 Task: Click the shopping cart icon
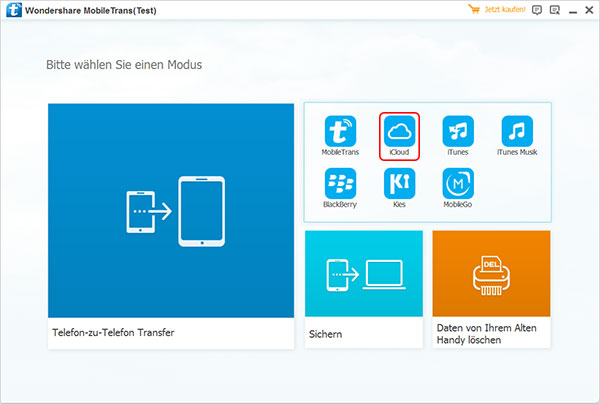coord(474,9)
